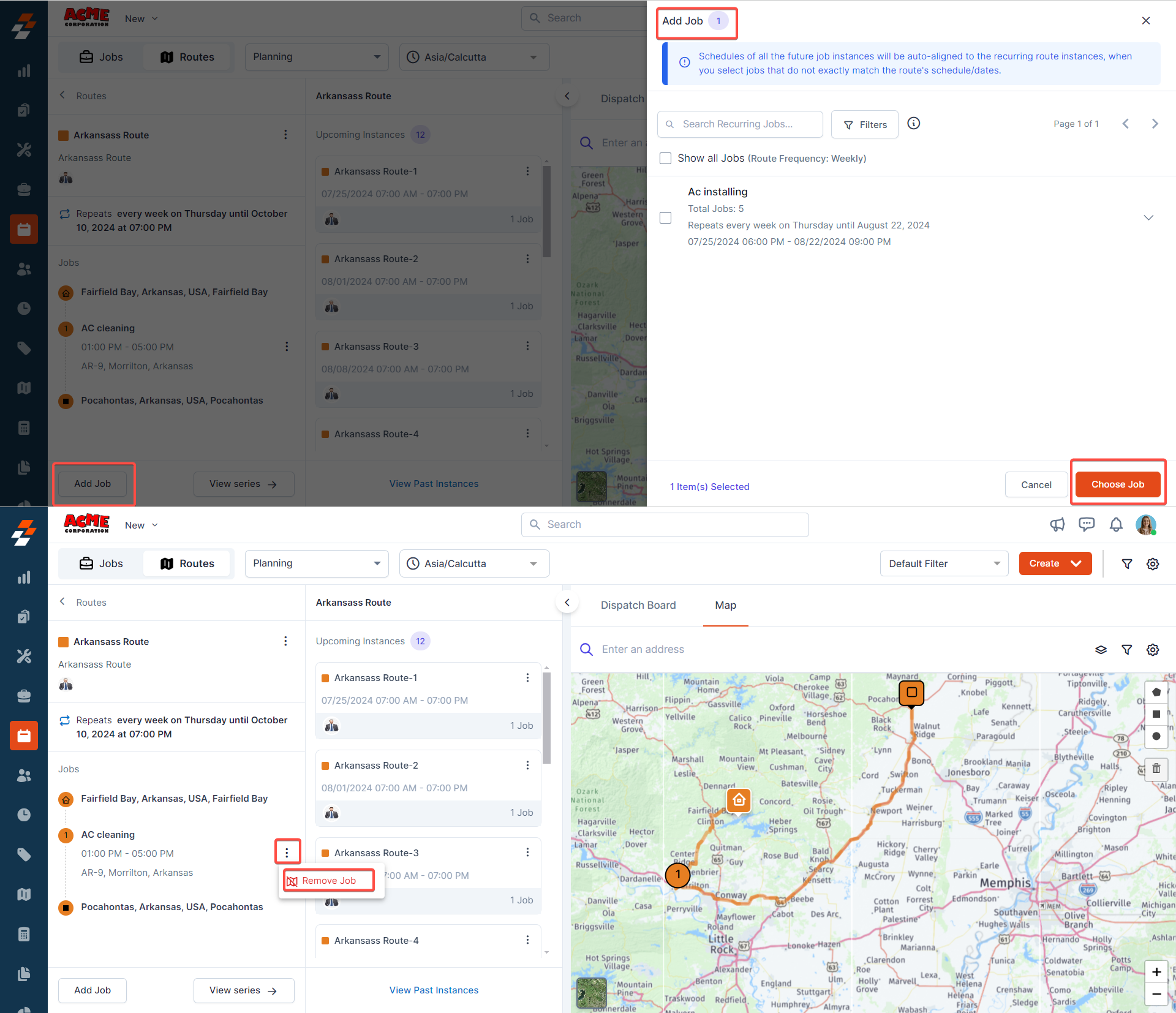Click the Search Recurring Jobs field

[x=740, y=124]
